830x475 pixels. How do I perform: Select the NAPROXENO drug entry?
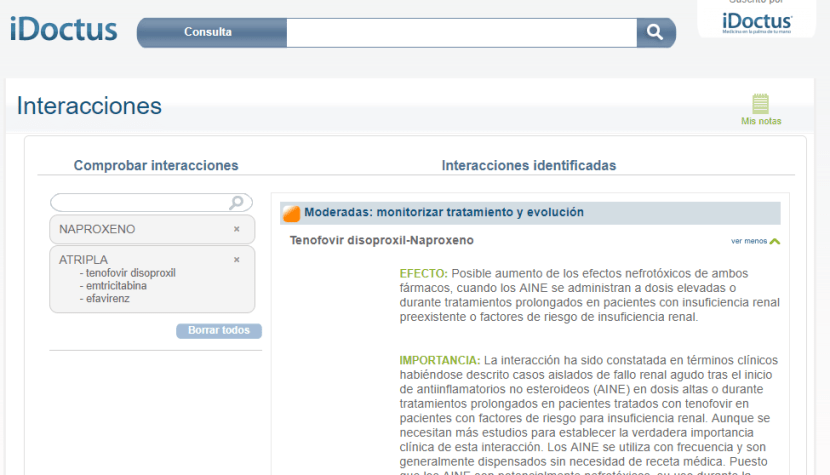point(98,229)
